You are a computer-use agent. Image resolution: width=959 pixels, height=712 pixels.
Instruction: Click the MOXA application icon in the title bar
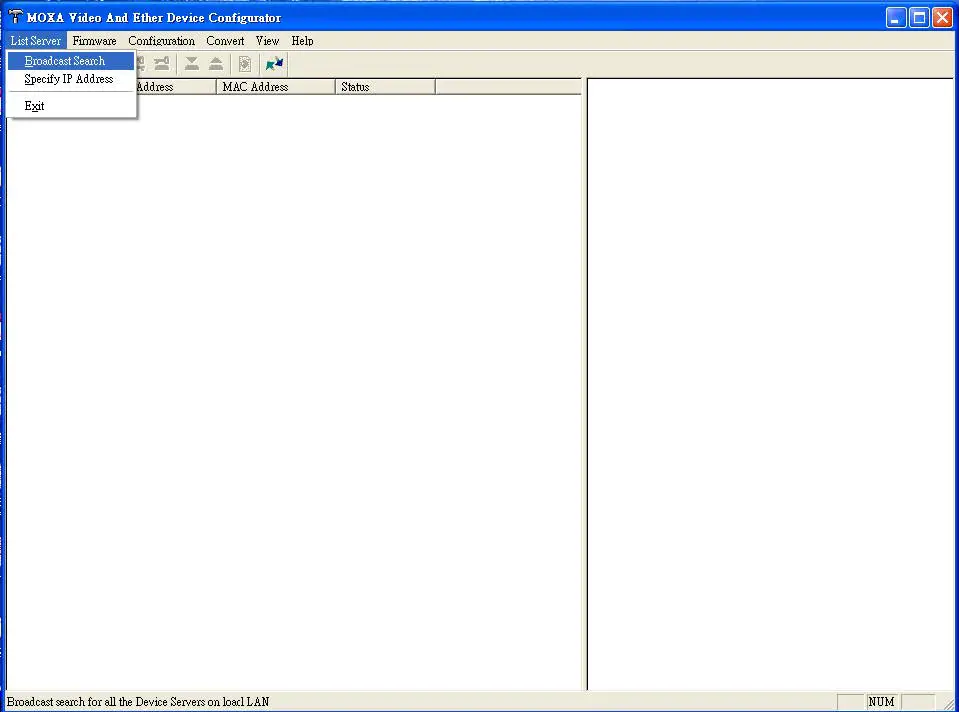tap(13, 17)
